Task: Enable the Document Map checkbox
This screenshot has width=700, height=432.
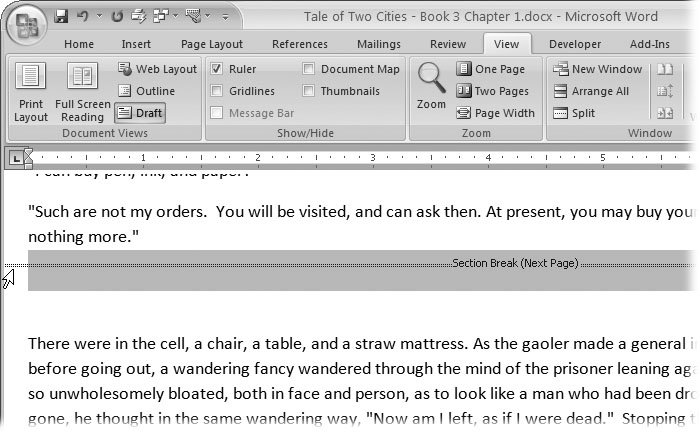Action: pos(308,69)
